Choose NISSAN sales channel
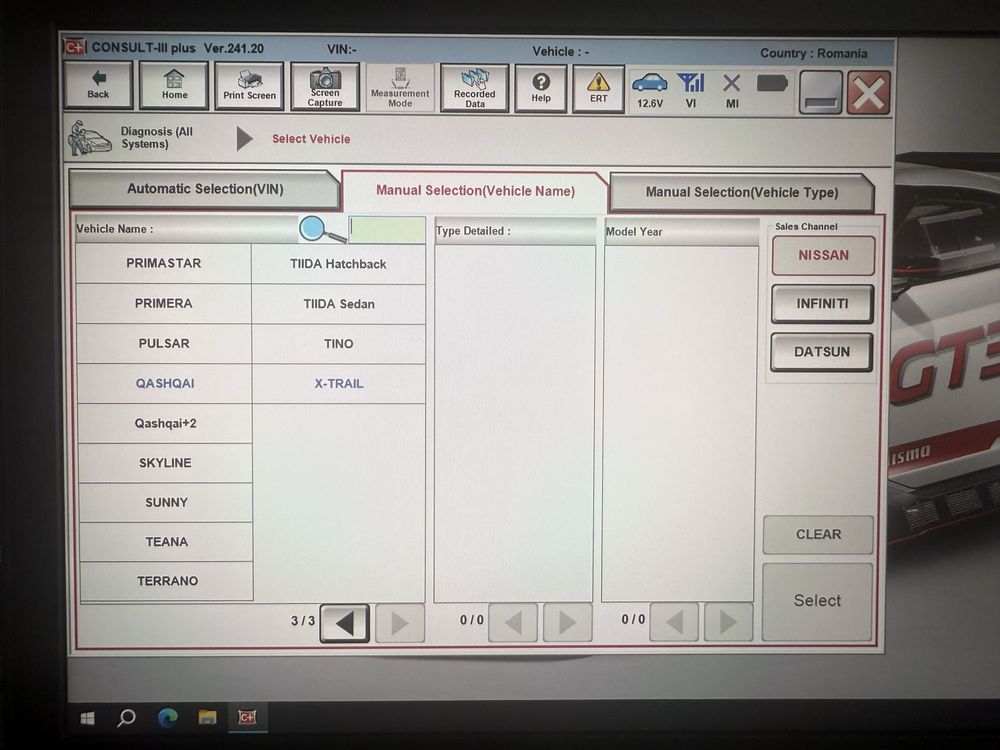 823,256
